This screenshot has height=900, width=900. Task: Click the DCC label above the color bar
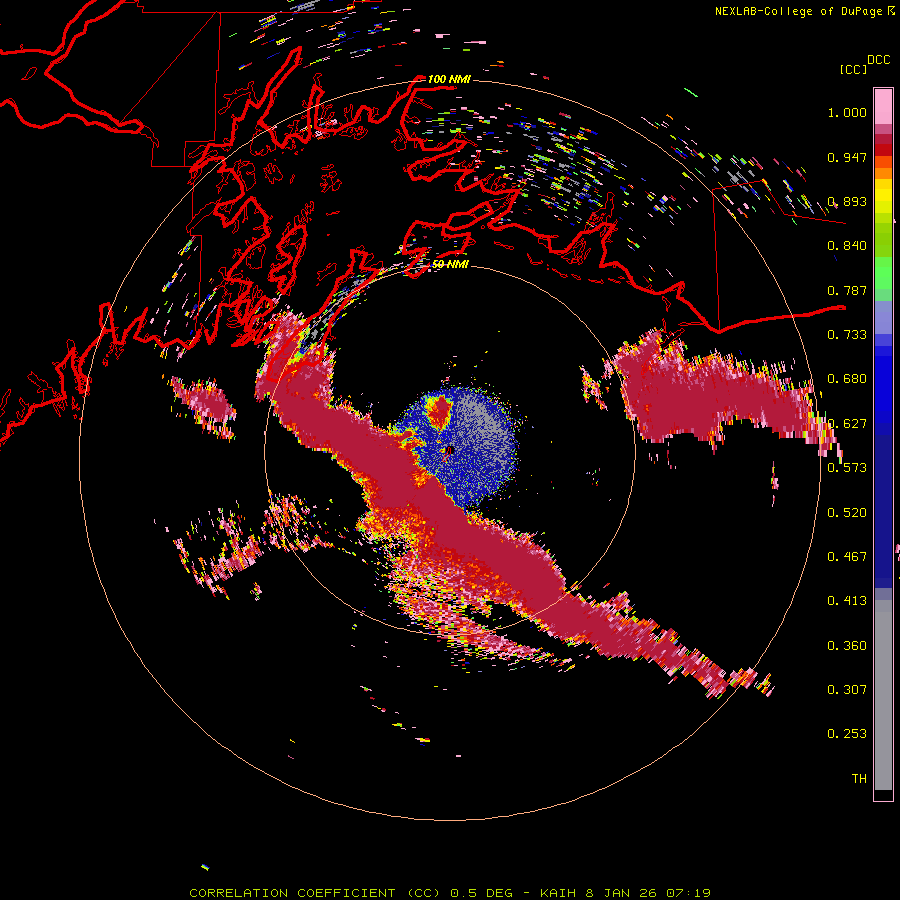878,60
